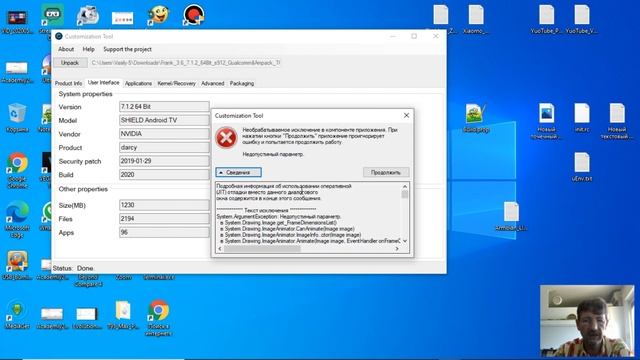Switch to the Applications tab
This screenshot has height=360, width=640.
(138, 83)
